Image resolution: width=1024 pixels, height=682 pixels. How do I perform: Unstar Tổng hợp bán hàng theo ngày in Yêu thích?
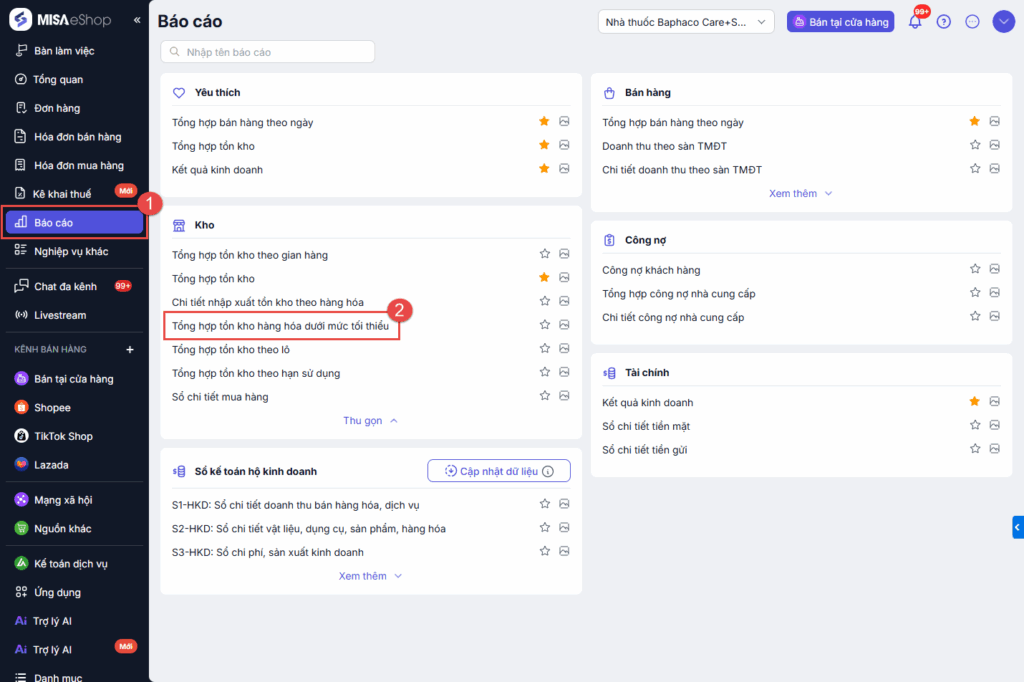coord(544,122)
